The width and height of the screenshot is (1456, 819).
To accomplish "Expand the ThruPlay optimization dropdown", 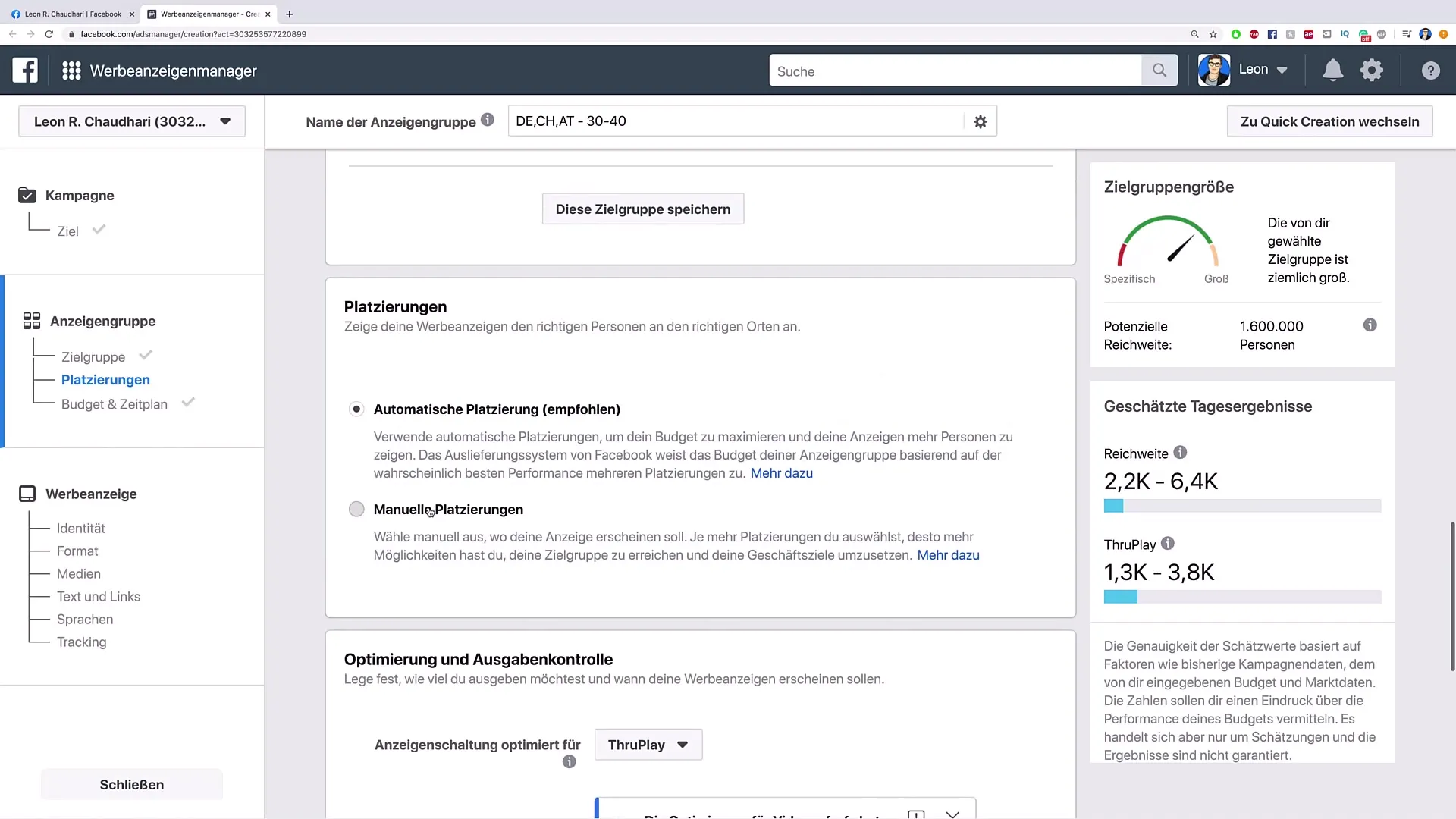I will coord(648,744).
